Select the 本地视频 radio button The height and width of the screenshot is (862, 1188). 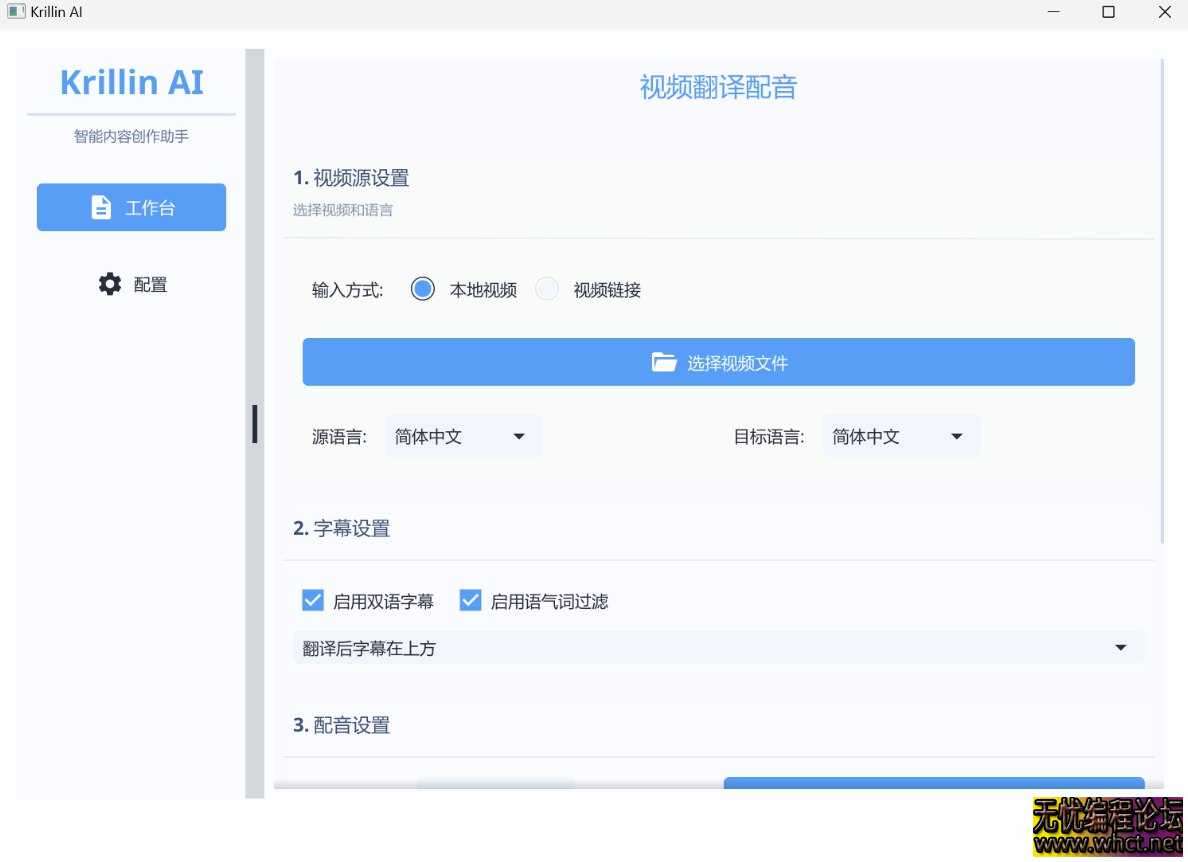[x=422, y=288]
